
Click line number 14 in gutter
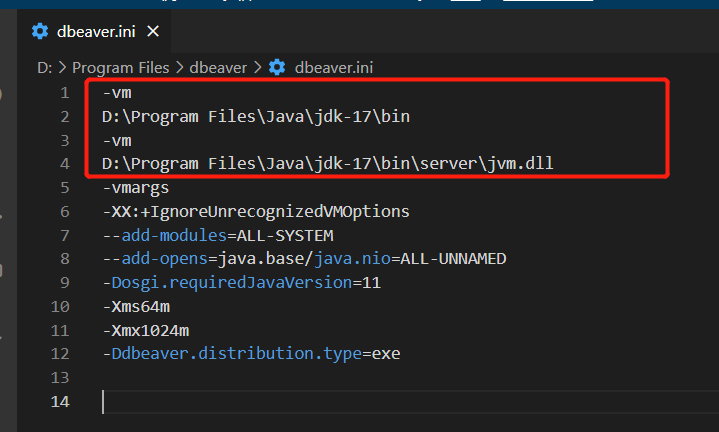(x=60, y=402)
